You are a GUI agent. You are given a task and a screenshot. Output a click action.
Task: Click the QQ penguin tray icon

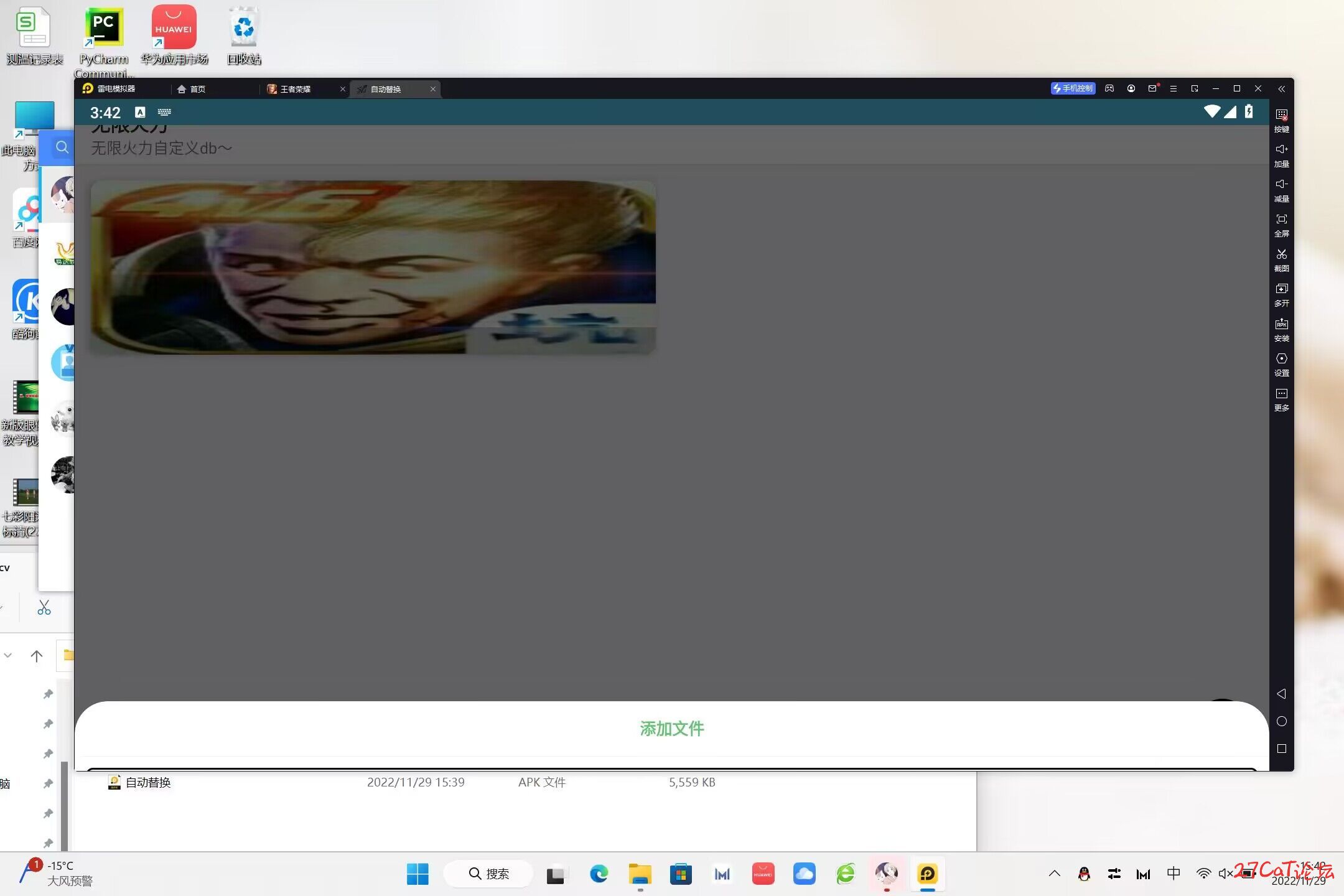[x=1084, y=874]
